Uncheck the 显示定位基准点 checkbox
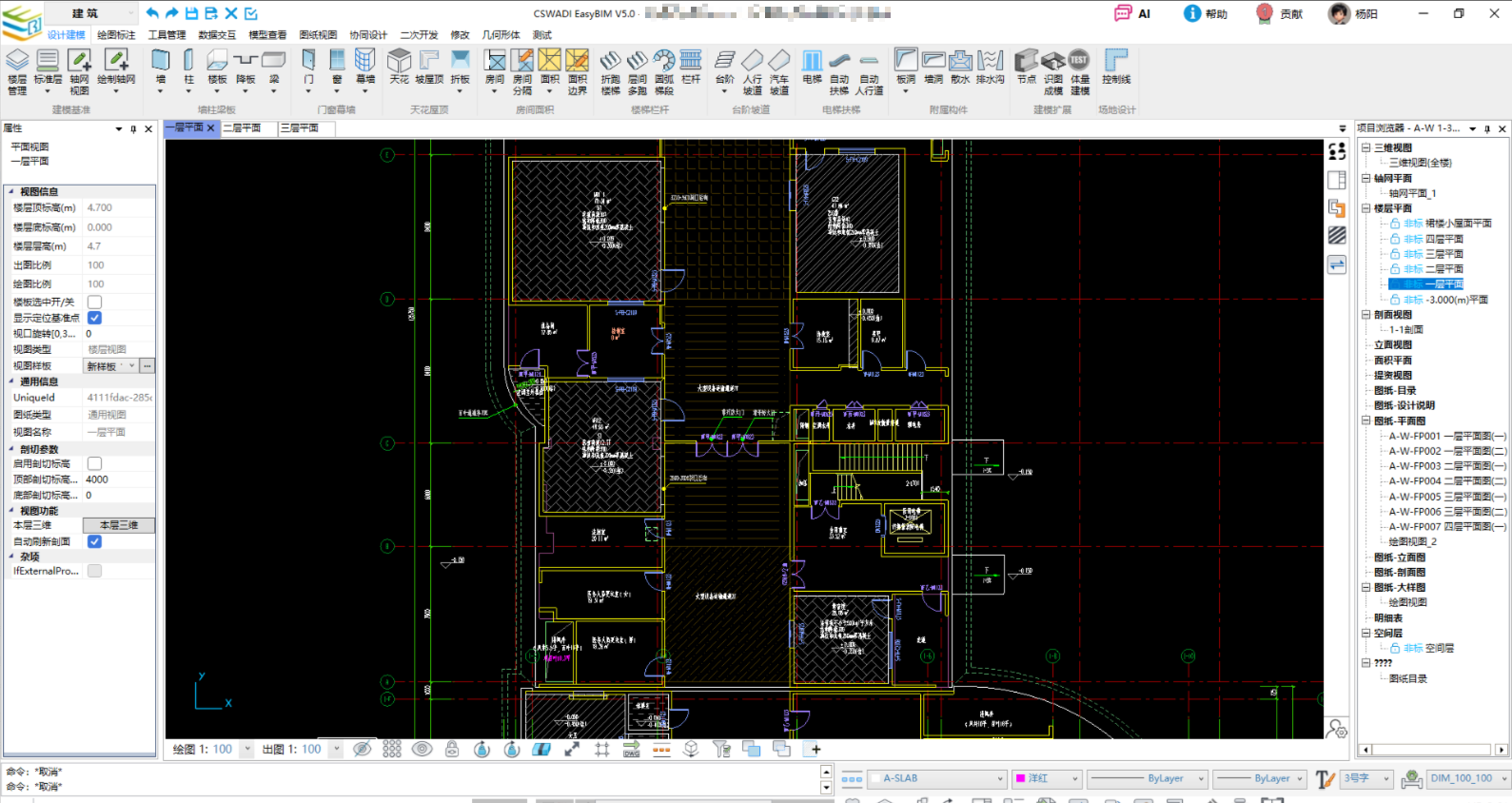This screenshot has height=803, width=1512. tap(95, 318)
